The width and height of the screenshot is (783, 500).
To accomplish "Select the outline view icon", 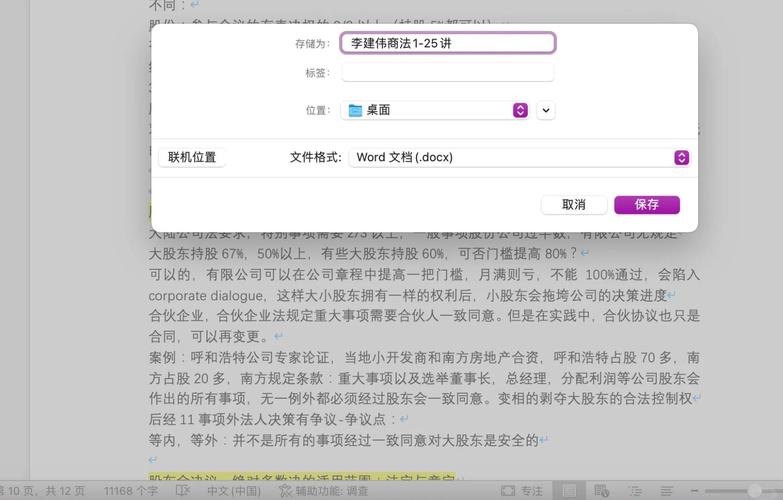I will tap(635, 491).
